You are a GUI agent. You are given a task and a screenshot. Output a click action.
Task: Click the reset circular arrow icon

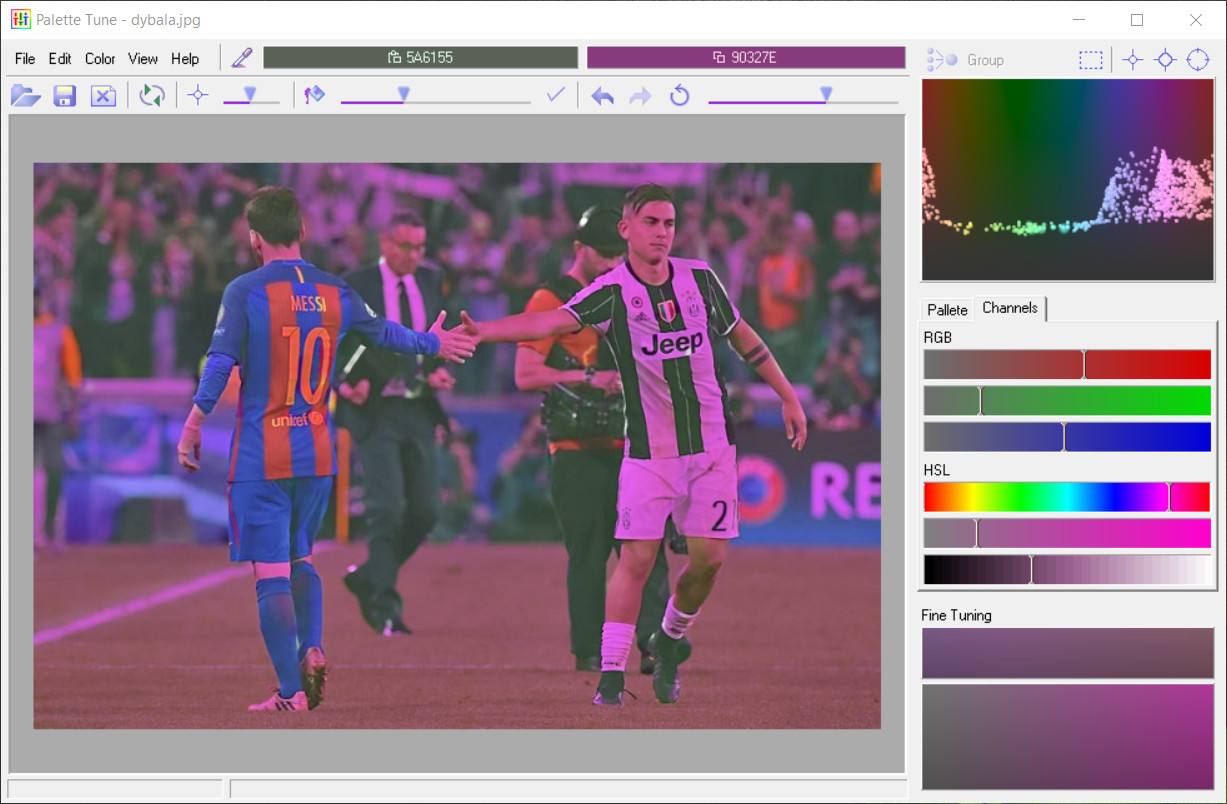680,96
